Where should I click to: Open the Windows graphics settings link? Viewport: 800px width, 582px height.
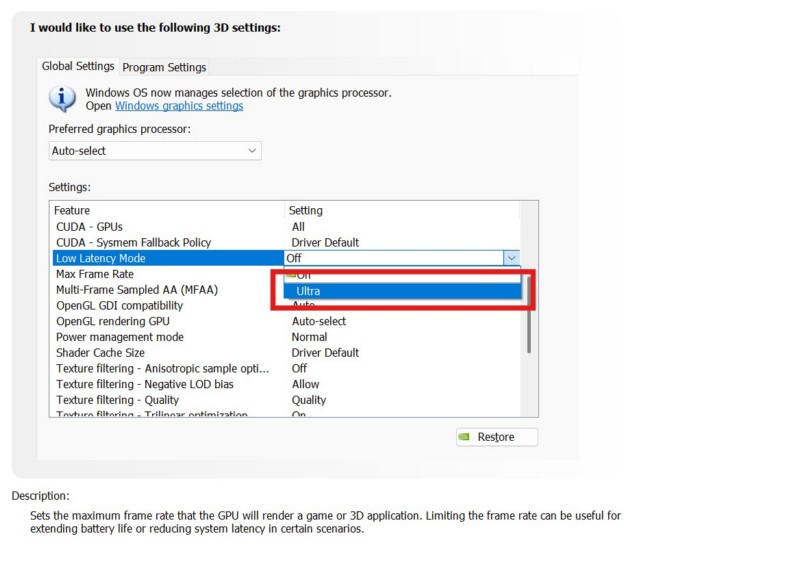click(179, 106)
